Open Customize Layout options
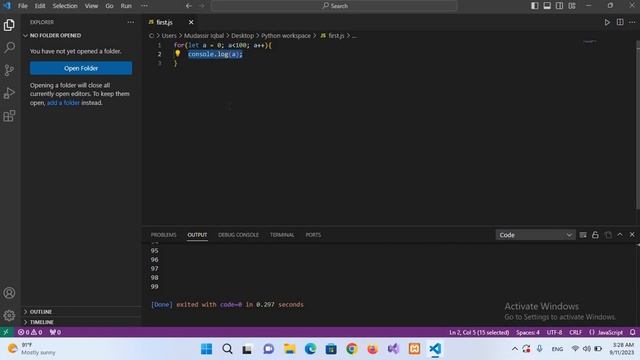640x360 pixels. (572, 6)
